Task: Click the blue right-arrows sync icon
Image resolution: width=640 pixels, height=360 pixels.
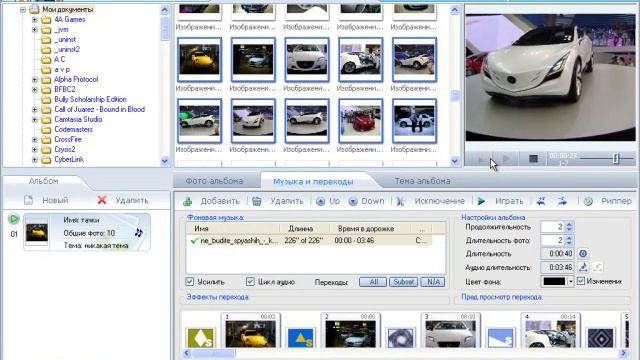Action: (x=562, y=201)
